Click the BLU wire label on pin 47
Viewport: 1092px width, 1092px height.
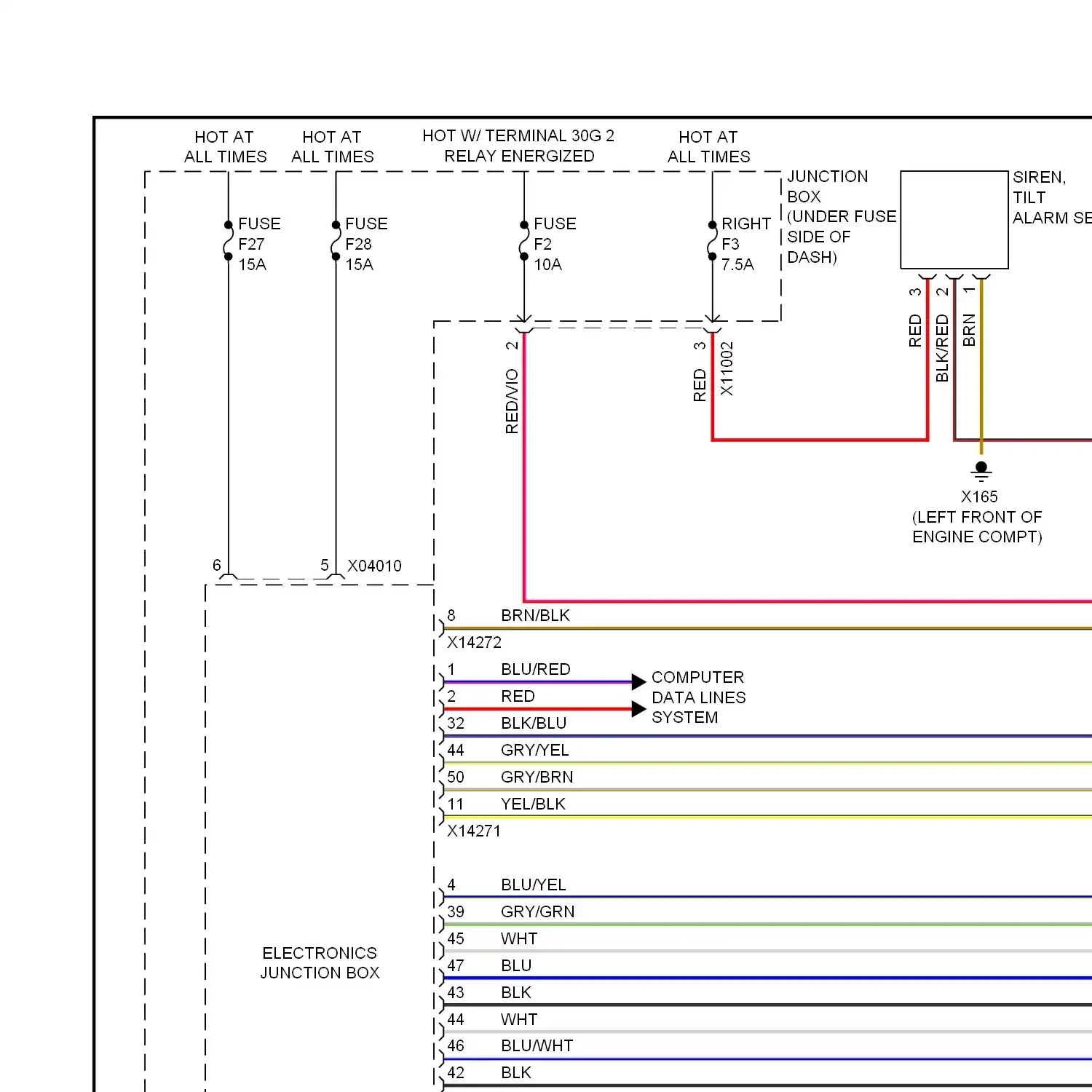(x=516, y=965)
